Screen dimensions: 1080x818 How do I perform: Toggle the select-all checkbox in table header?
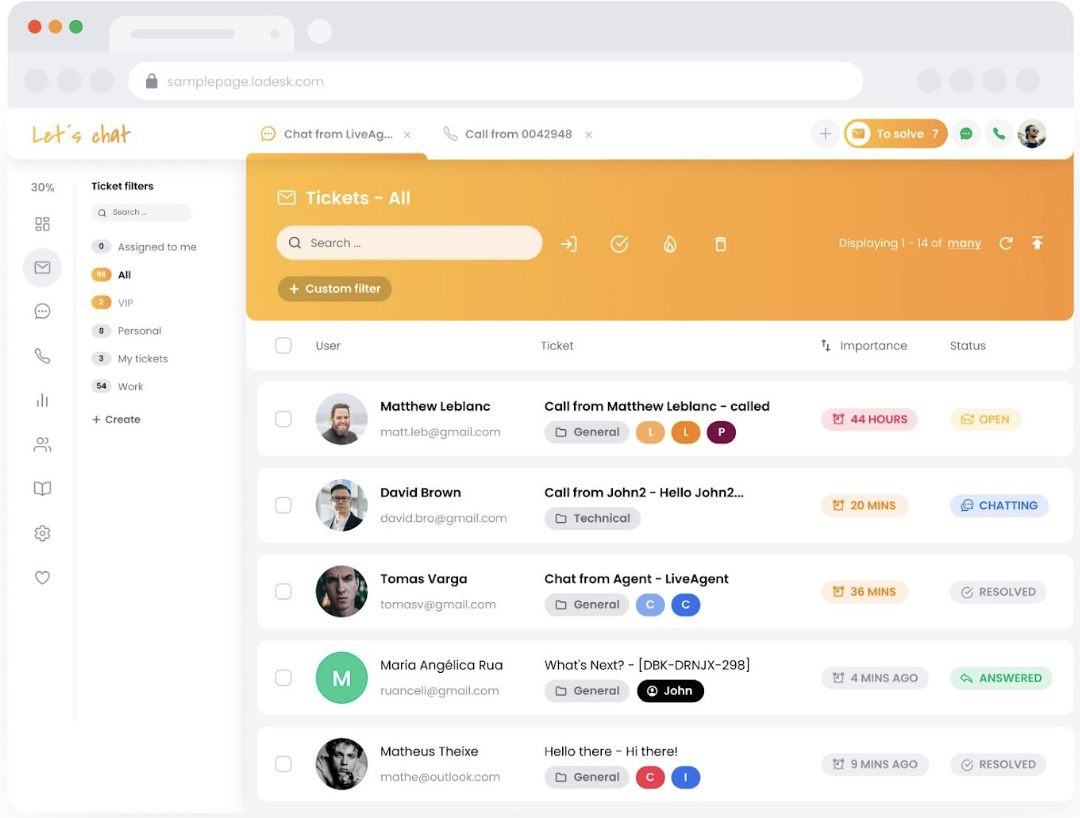pos(283,345)
